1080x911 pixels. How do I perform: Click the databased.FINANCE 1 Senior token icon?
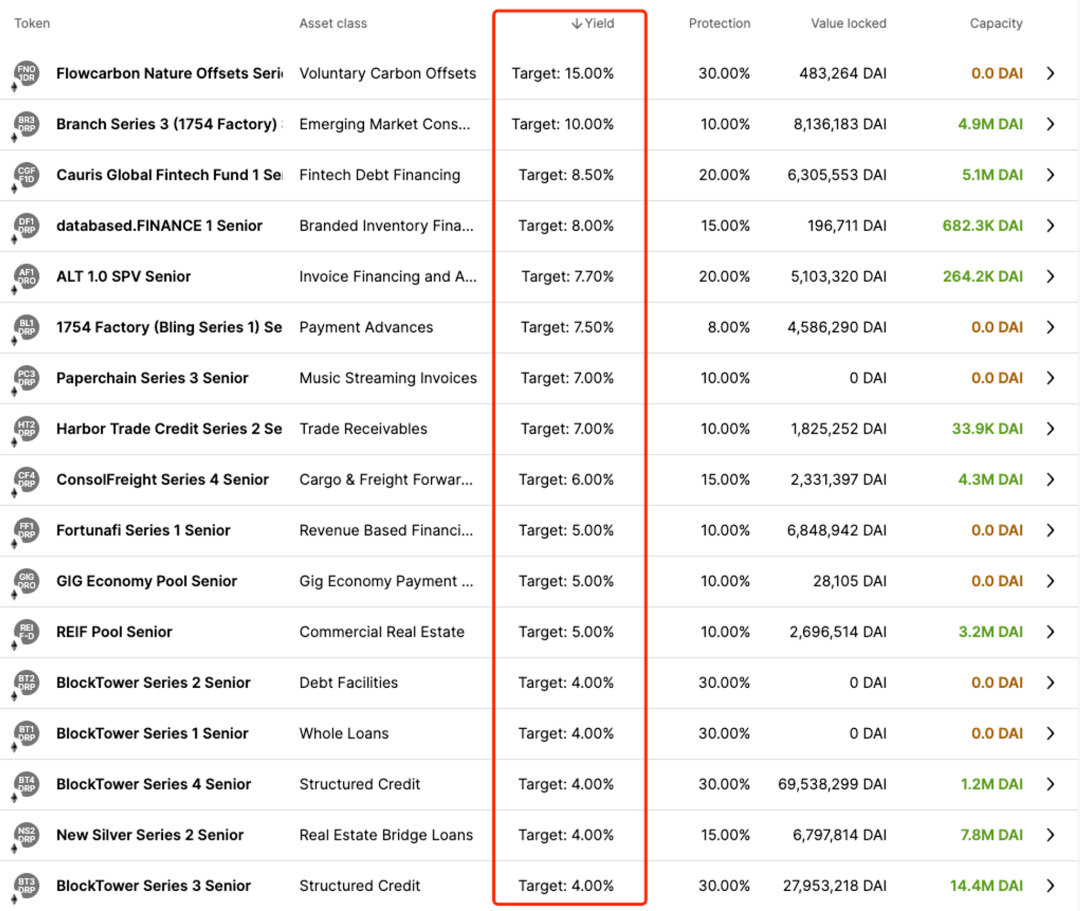tap(27, 226)
